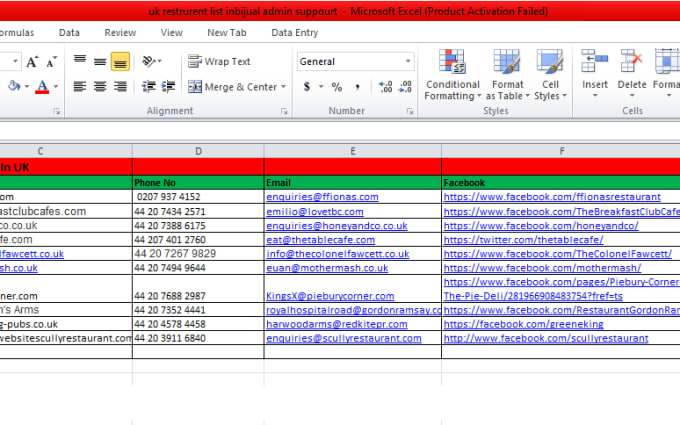This screenshot has width=680, height=425.
Task: Open Number dialog launcher
Action: (409, 111)
